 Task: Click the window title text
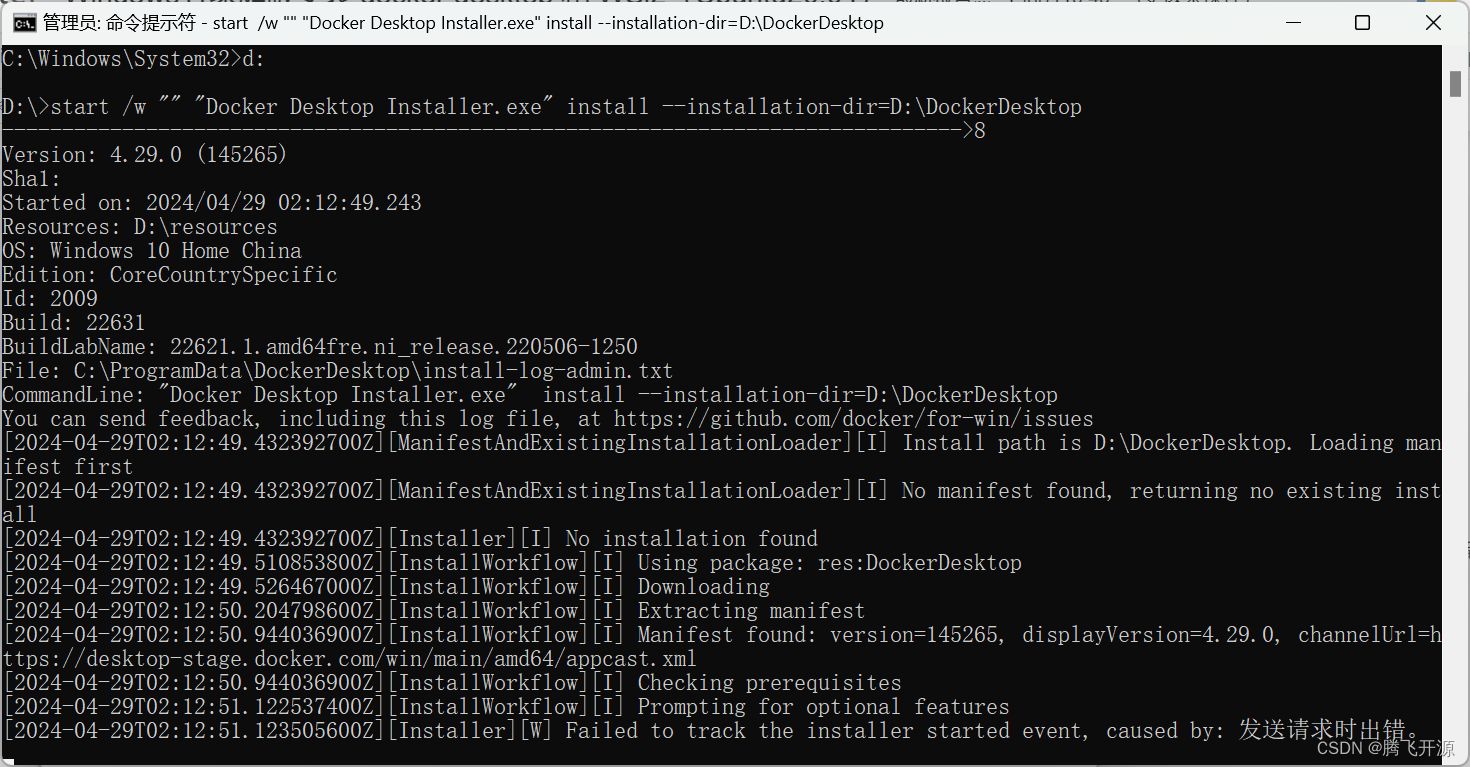[x=463, y=23]
